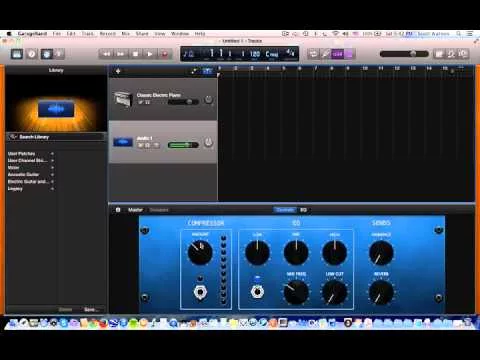Adjust pan knob on Classic Electric Piano track
Image resolution: width=480 pixels, height=360 pixels.
pyautogui.click(x=208, y=99)
